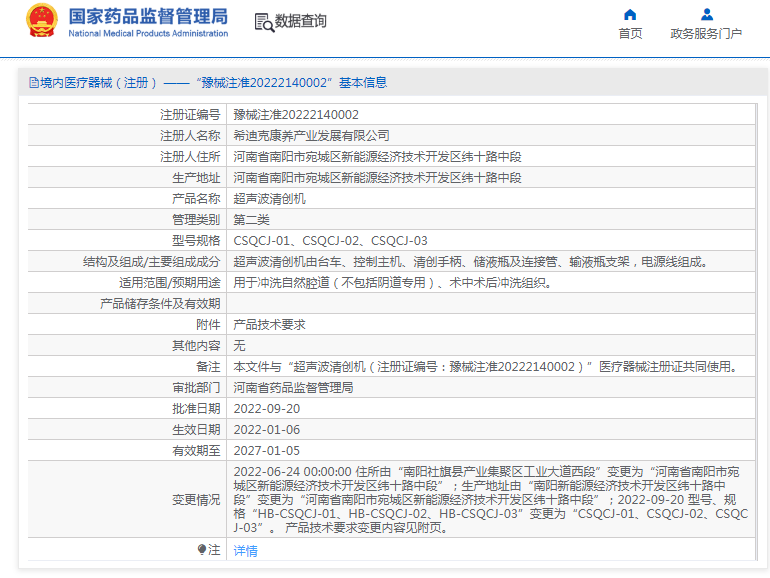Click the 有效期至 row label
This screenshot has height=578, width=770.
coord(196,451)
